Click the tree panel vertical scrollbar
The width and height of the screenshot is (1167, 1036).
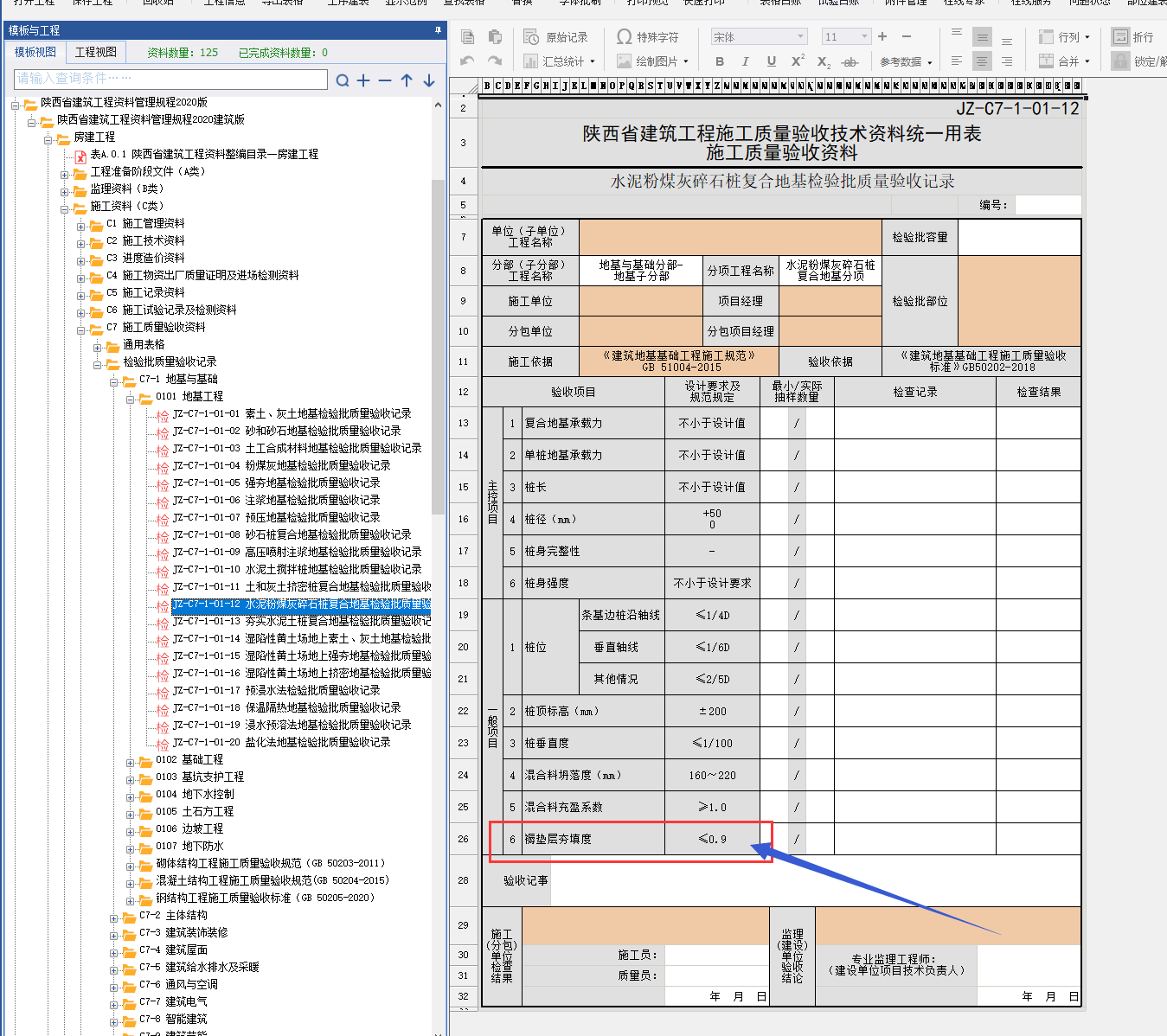click(438, 346)
